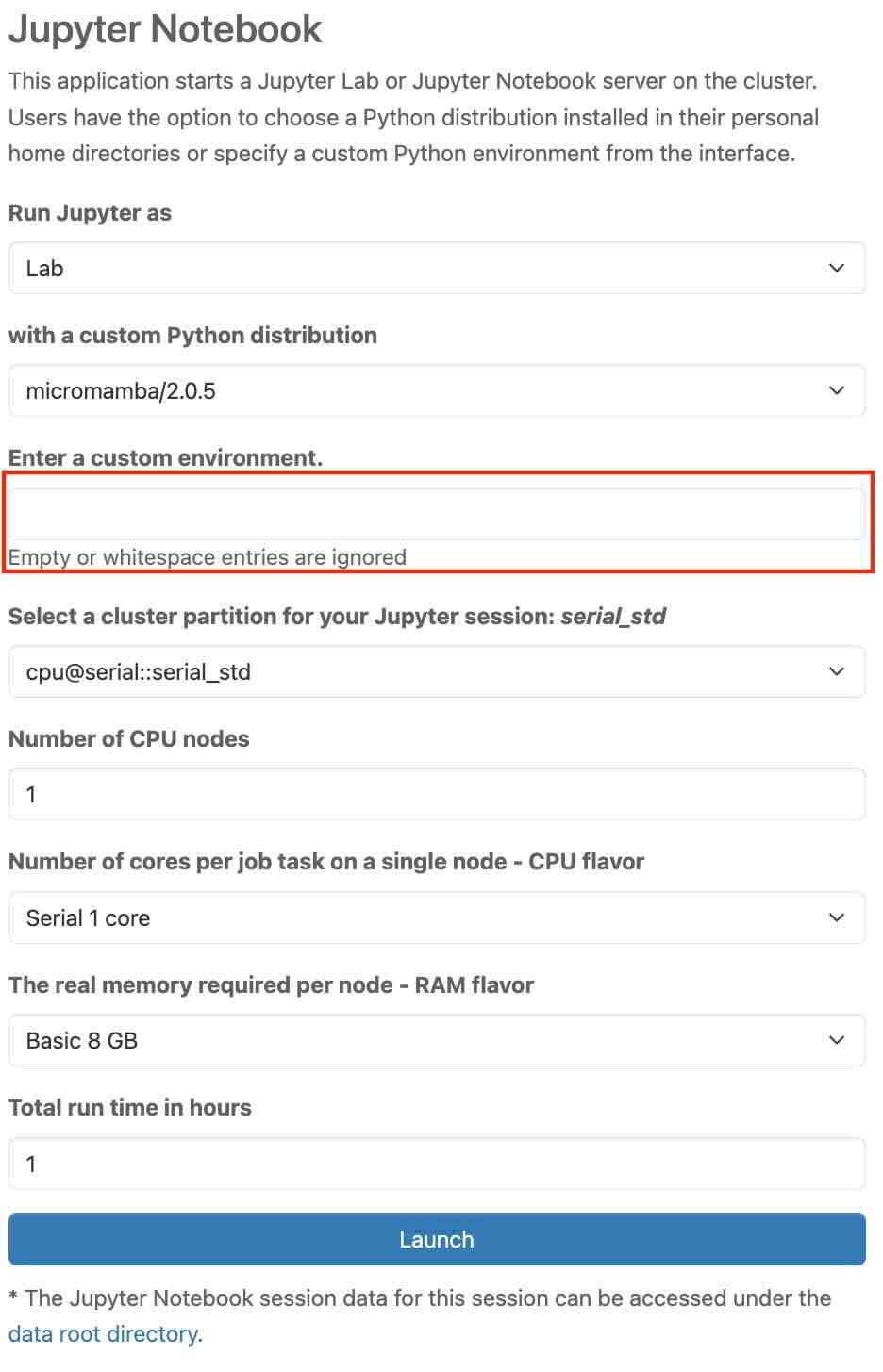Open the Run Jupyter as dropdown

click(x=436, y=268)
